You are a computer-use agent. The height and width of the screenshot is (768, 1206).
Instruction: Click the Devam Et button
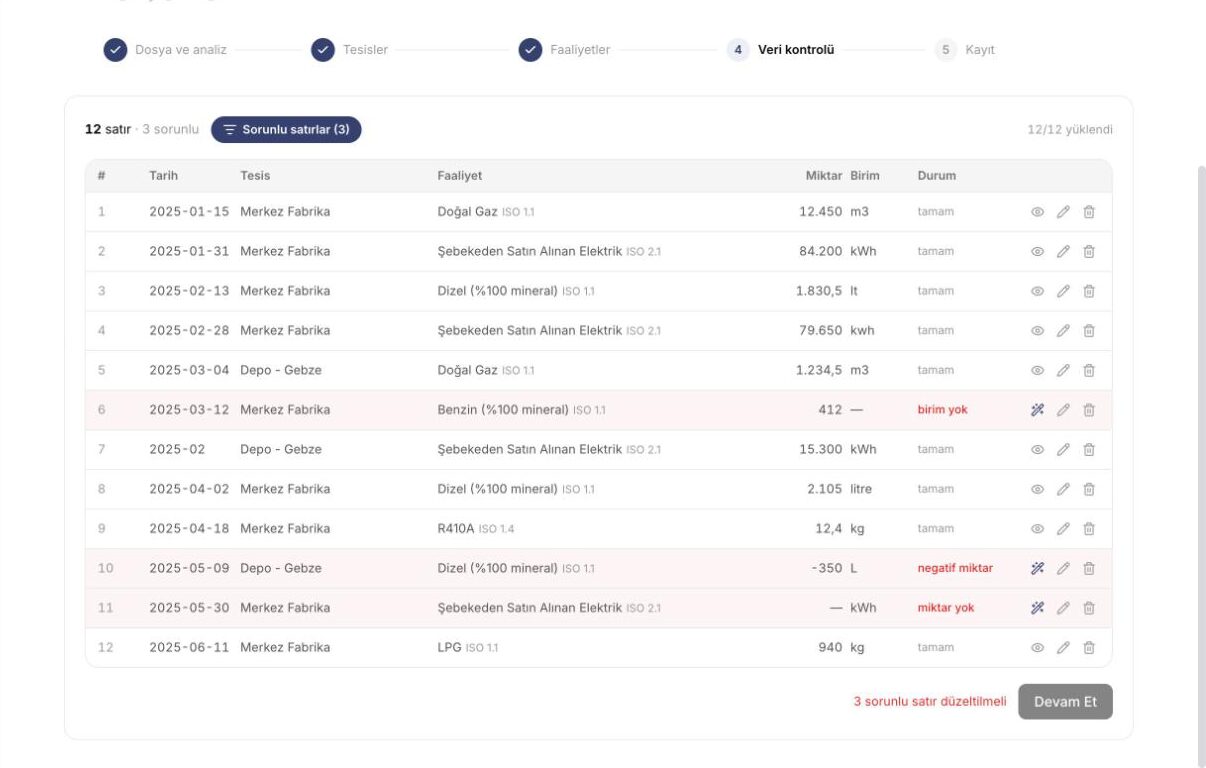pos(1065,702)
